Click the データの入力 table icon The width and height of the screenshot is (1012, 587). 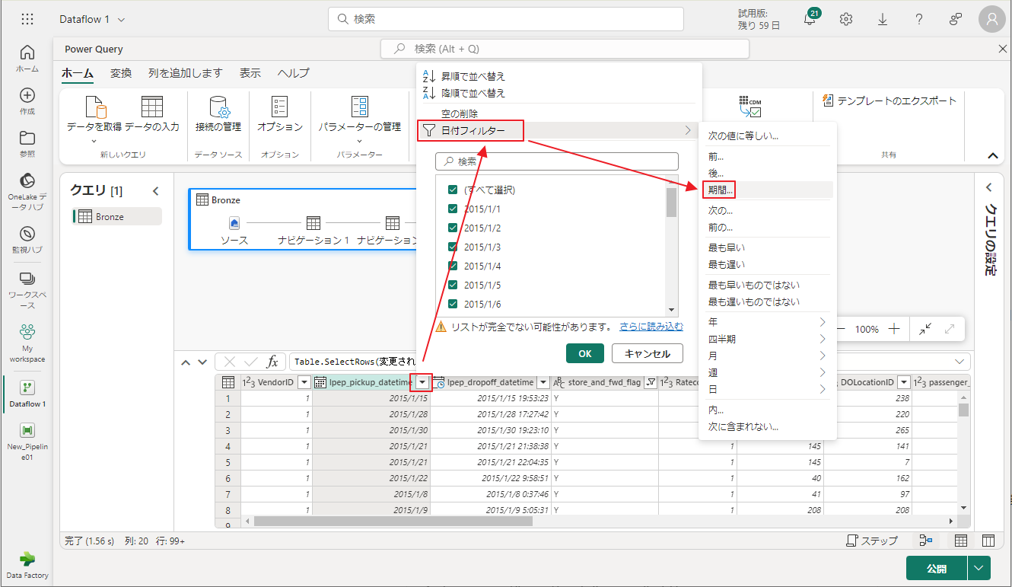152,108
